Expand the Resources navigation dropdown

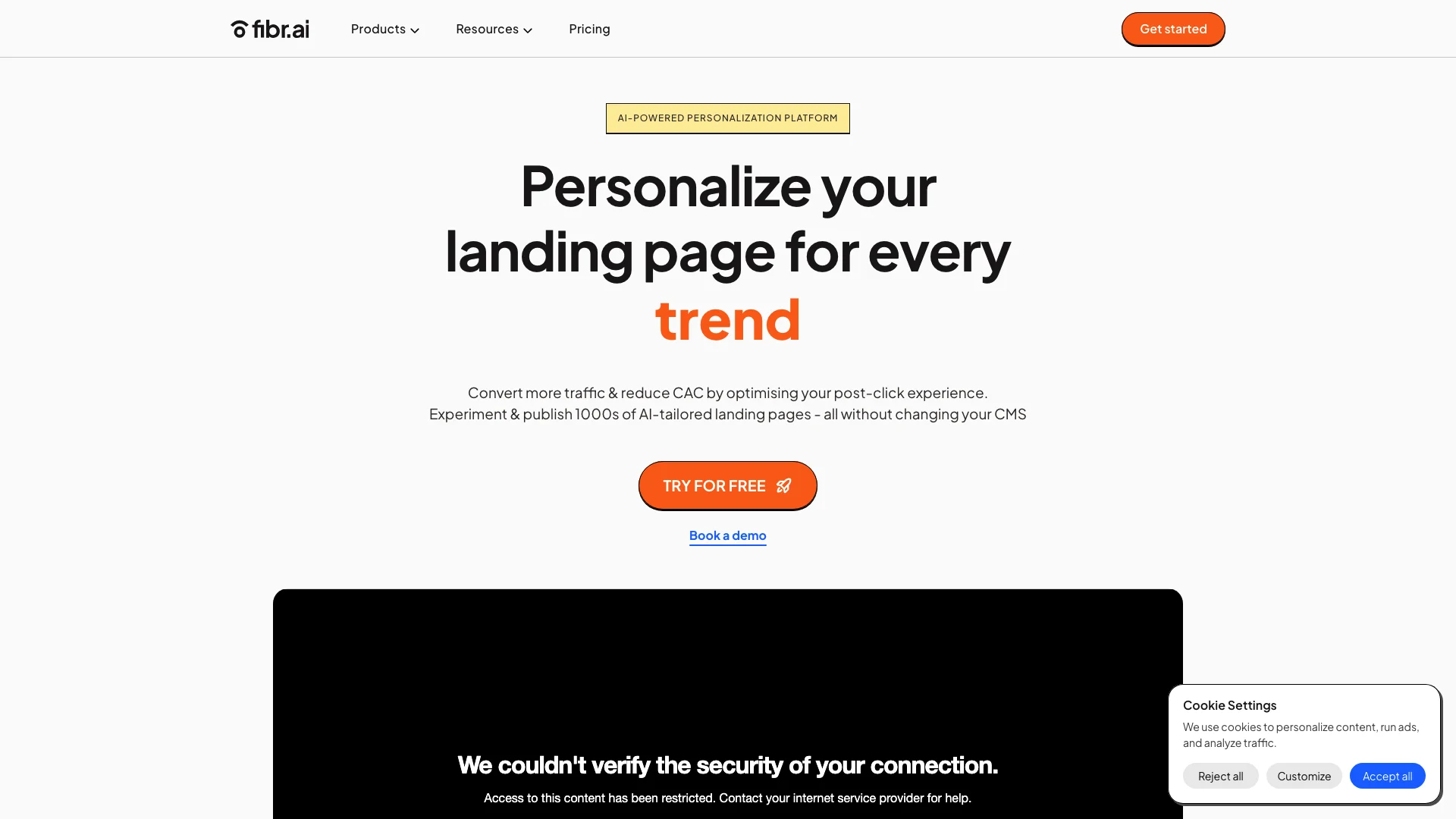tap(494, 29)
